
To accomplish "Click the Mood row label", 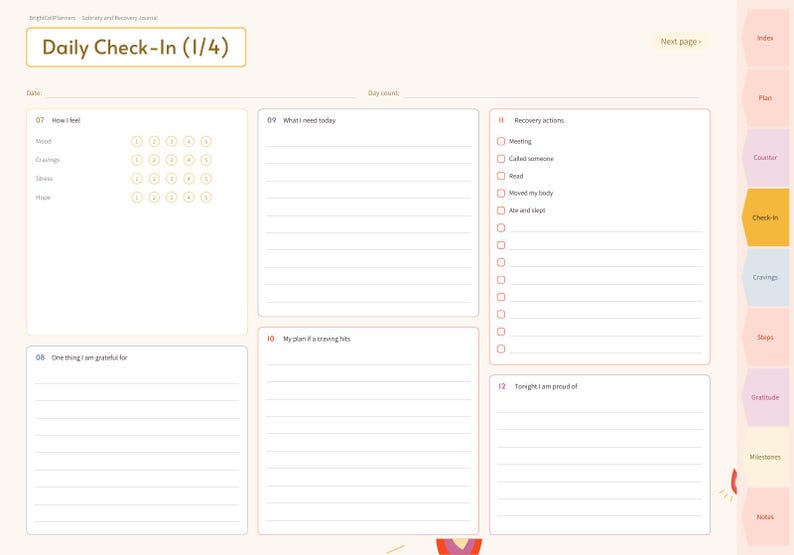I will click(44, 141).
